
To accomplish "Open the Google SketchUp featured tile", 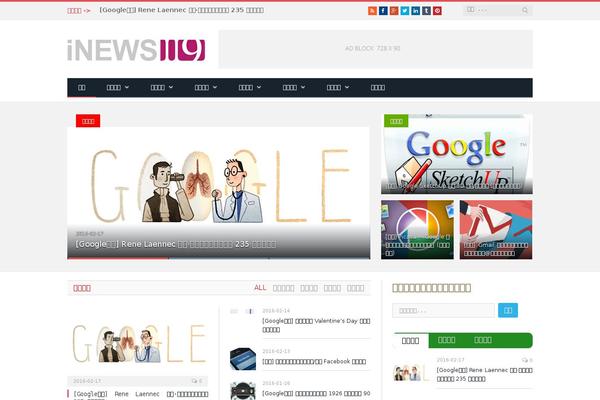I will coord(457,154).
